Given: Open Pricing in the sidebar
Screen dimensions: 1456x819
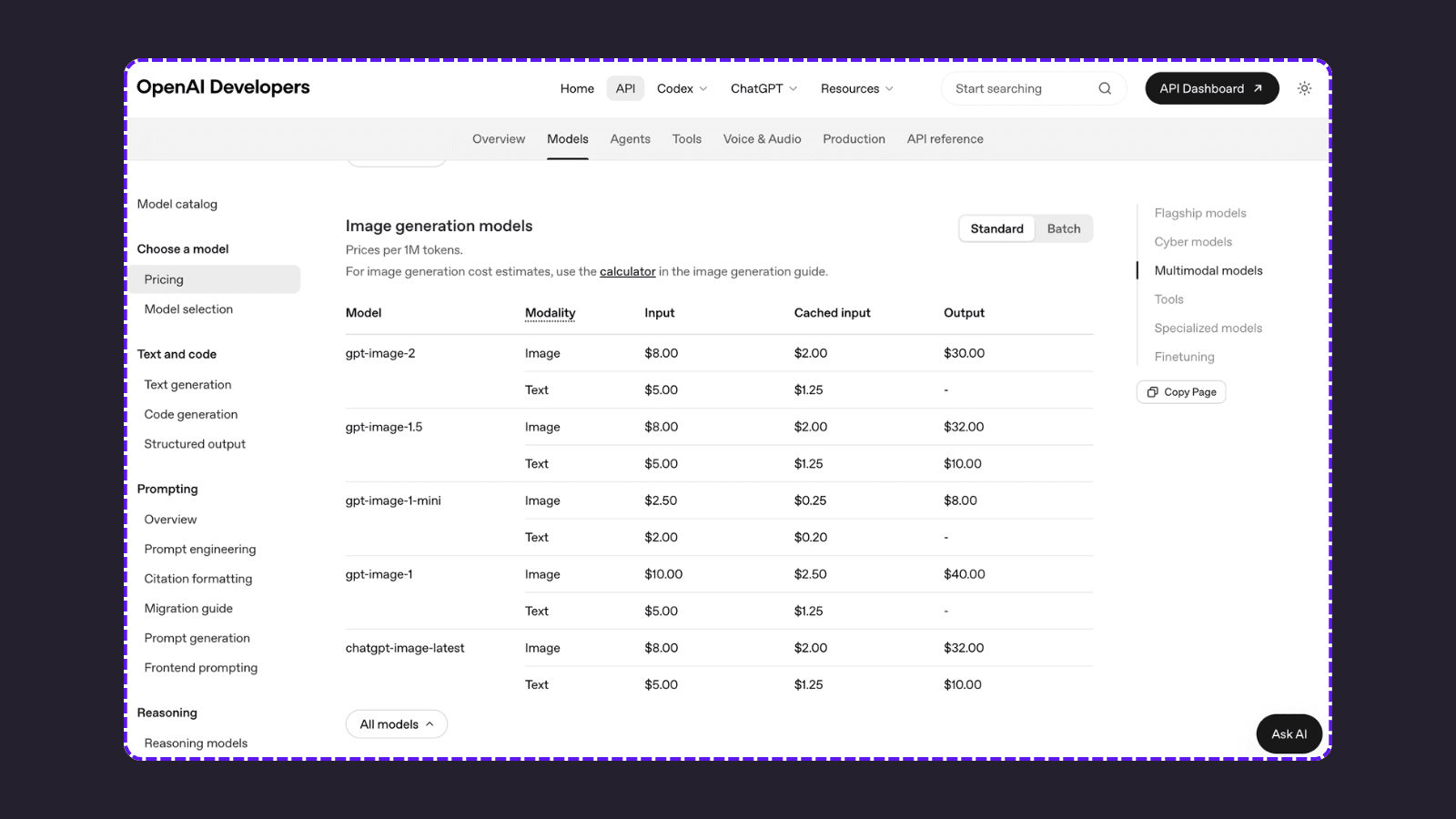Looking at the screenshot, I should tap(214, 279).
